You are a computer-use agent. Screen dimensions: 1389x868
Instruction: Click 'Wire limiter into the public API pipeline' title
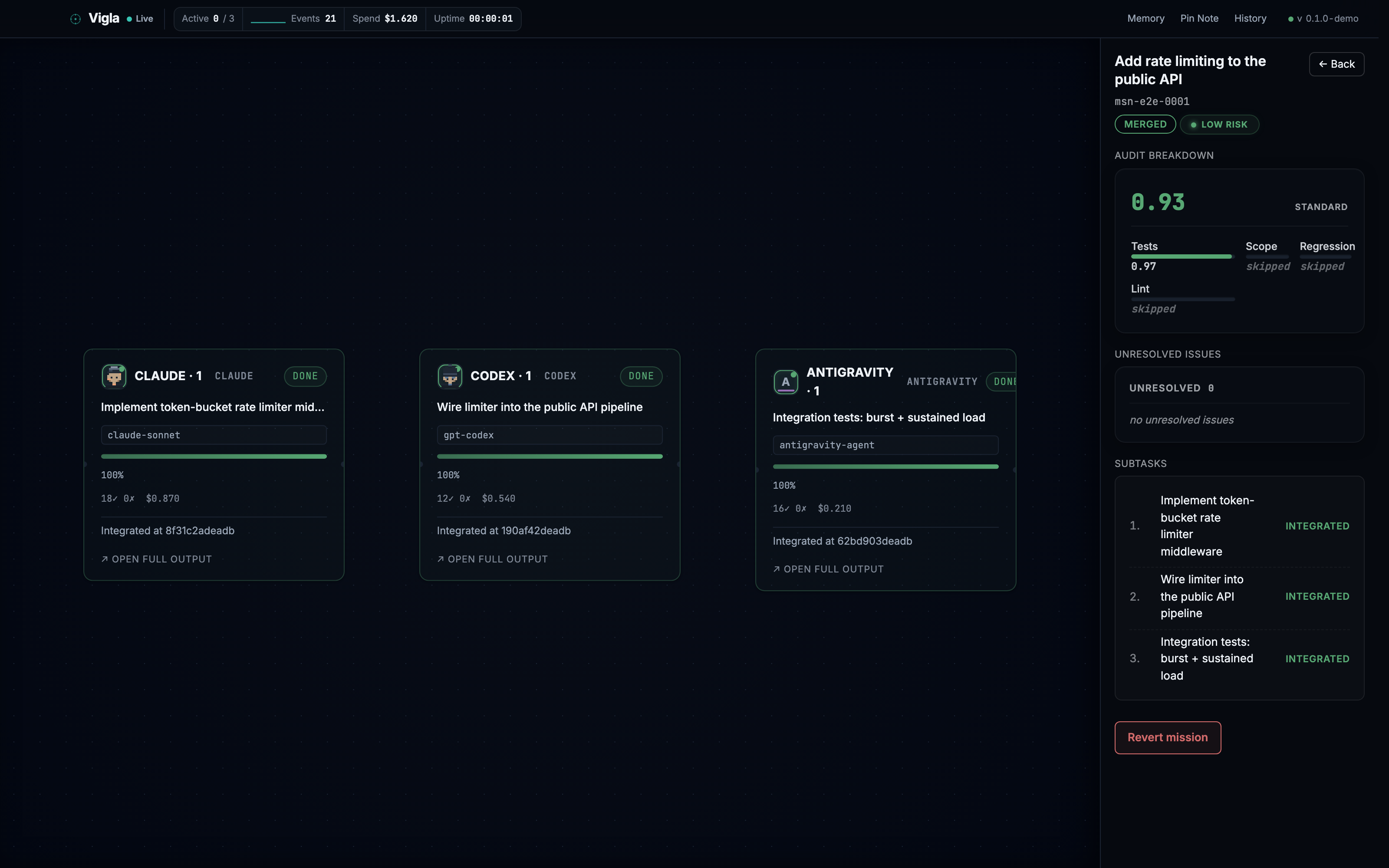tap(540, 408)
